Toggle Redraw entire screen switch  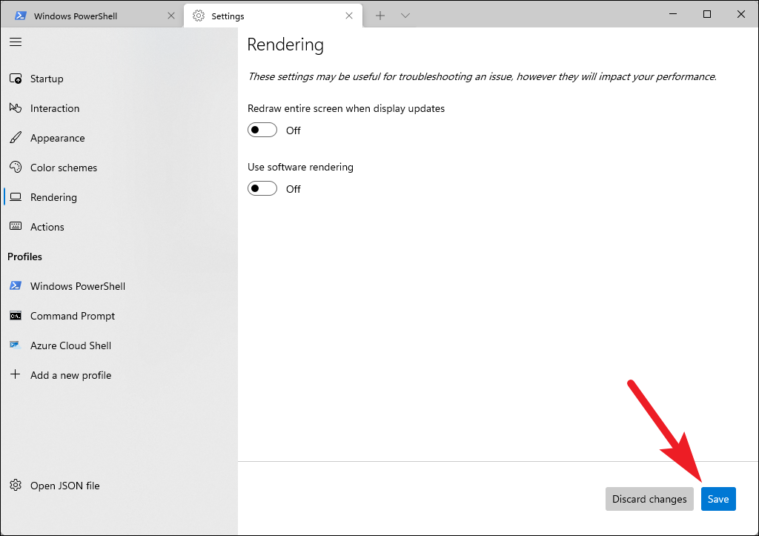click(262, 130)
